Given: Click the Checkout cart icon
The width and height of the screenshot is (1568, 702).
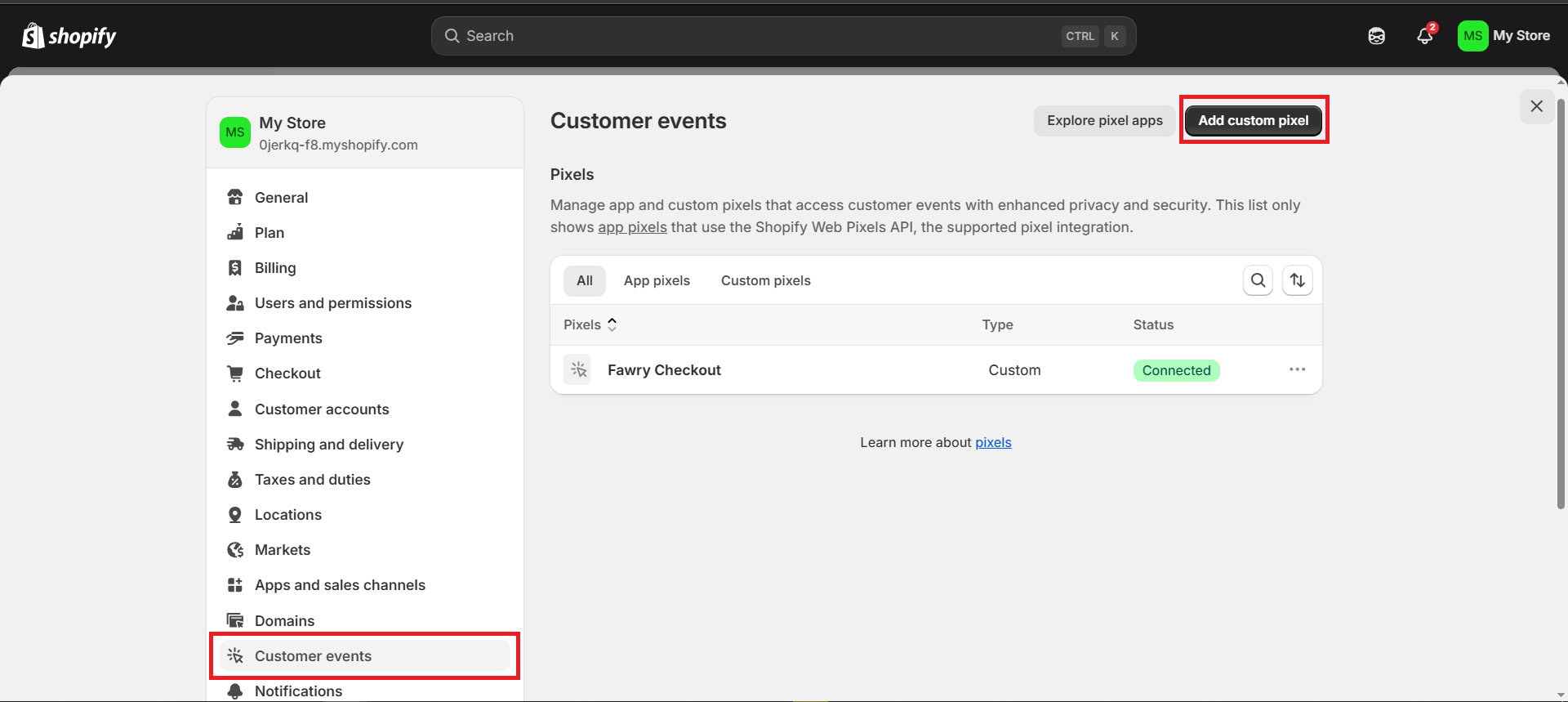Looking at the screenshot, I should [235, 373].
